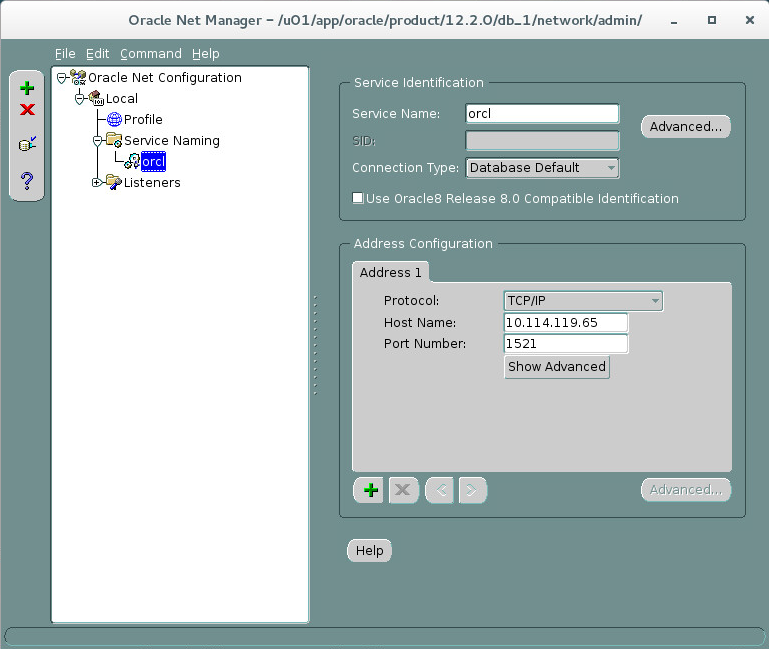Viewport: 769px width, 649px height.
Task: Click the orcl service icon in tree
Action: click(132, 161)
